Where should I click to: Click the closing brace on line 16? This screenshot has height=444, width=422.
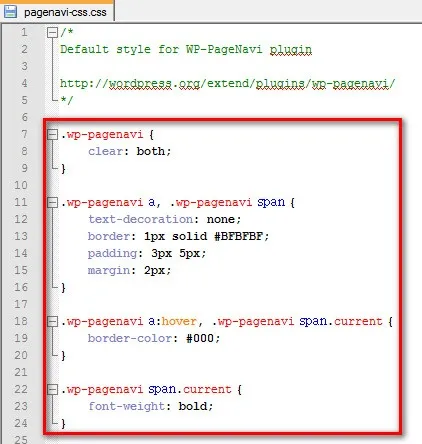(x=63, y=288)
